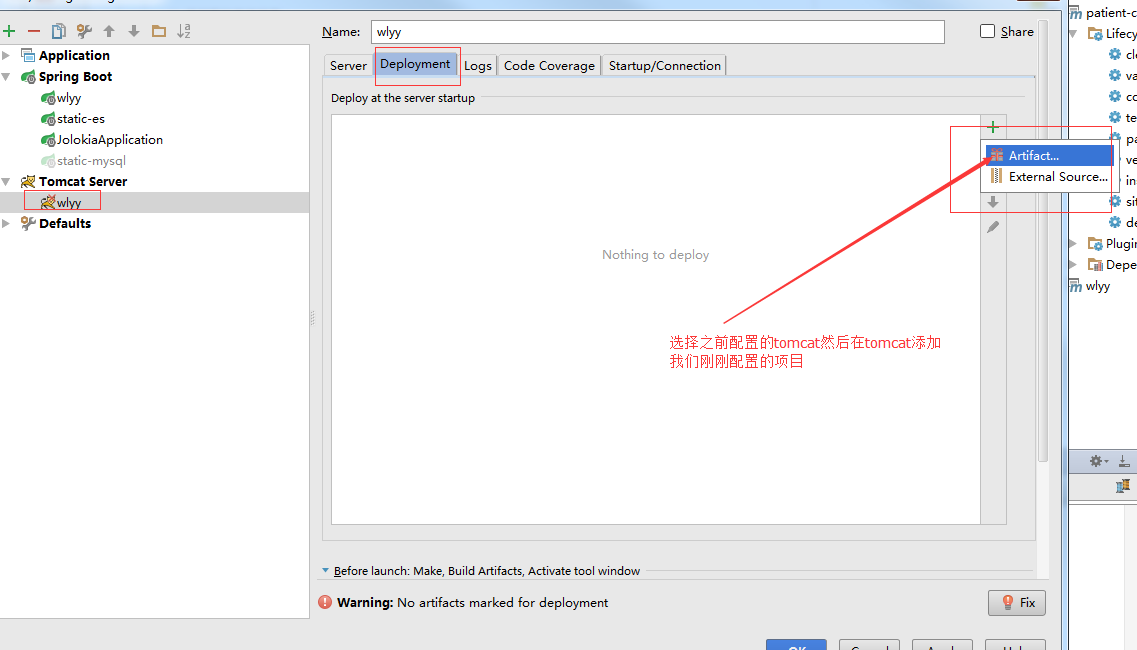Select the Deployment tab
This screenshot has width=1137, height=650.
point(415,64)
